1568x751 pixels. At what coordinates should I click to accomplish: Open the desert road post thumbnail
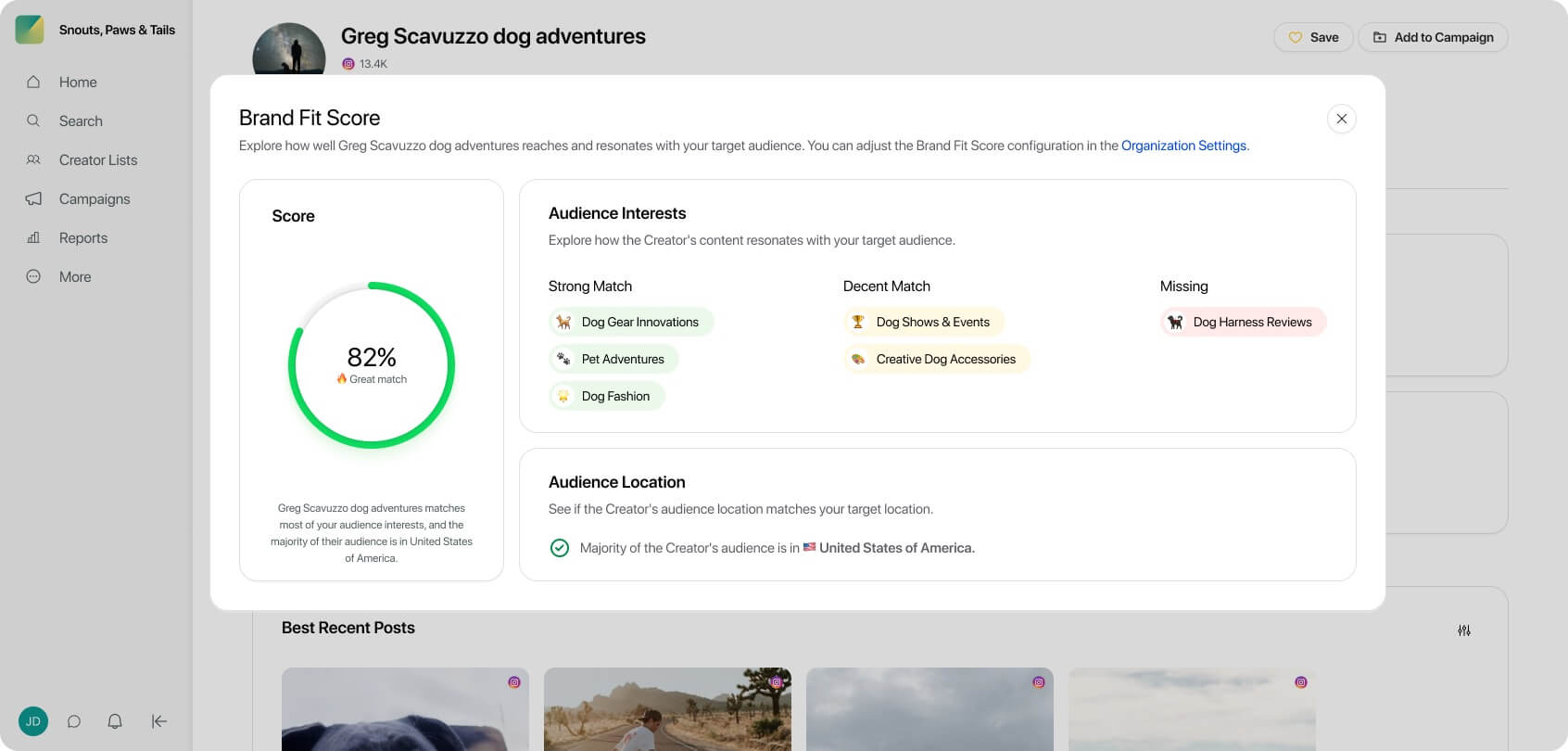point(667,709)
